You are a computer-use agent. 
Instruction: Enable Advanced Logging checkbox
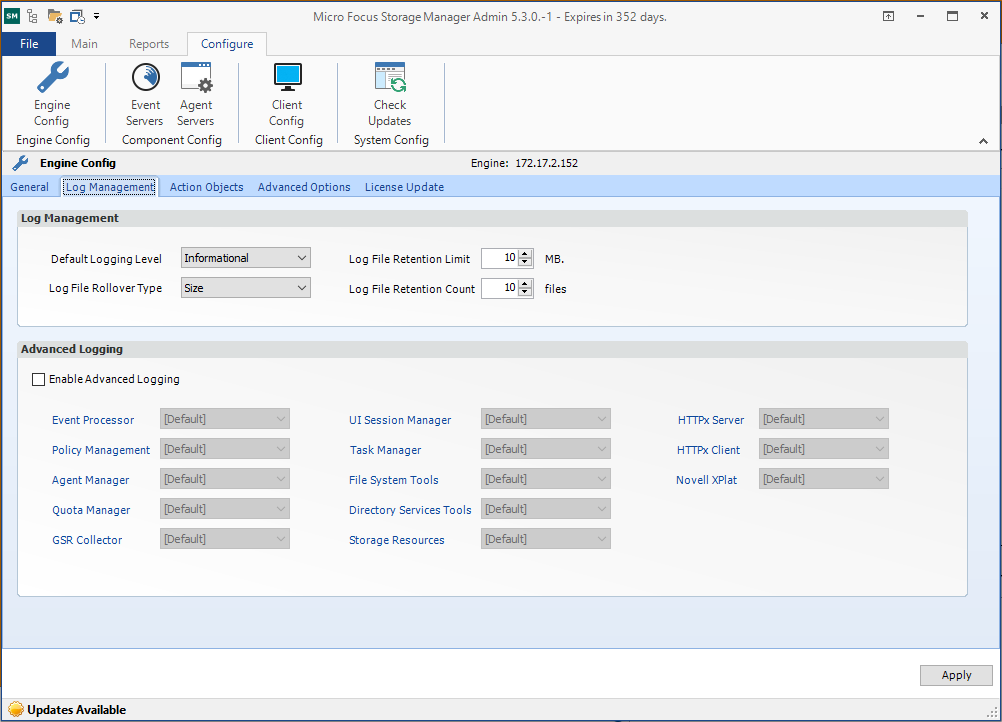click(x=39, y=380)
